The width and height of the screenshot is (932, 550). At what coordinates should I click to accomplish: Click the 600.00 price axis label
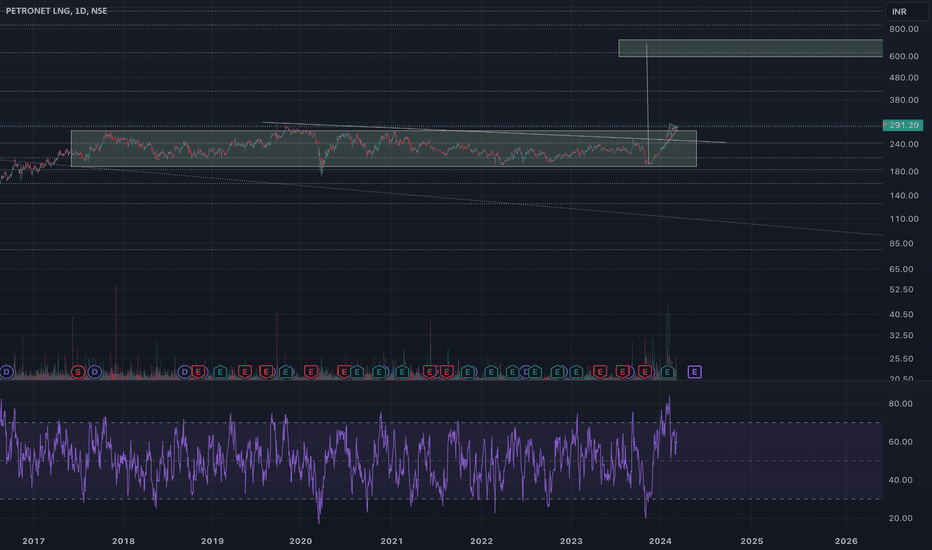tap(904, 56)
